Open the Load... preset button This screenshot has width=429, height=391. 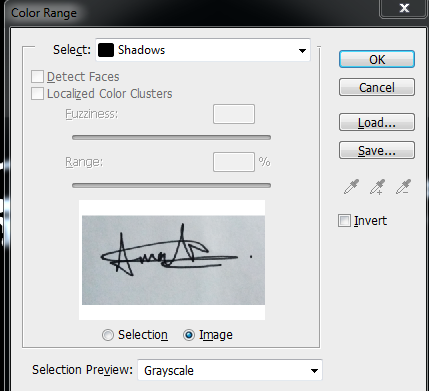(x=377, y=122)
